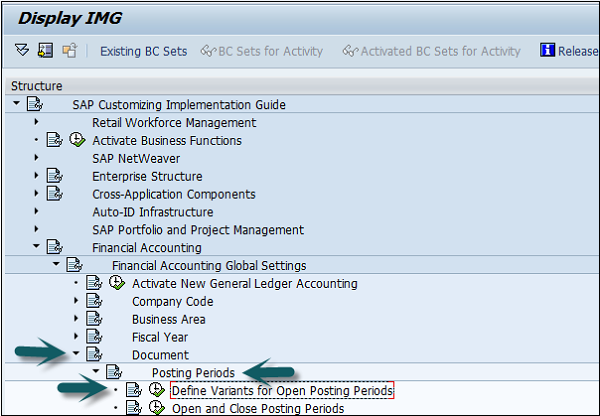The height and width of the screenshot is (416, 600).
Task: Collapse the Financial Accounting node
Action: 37,248
